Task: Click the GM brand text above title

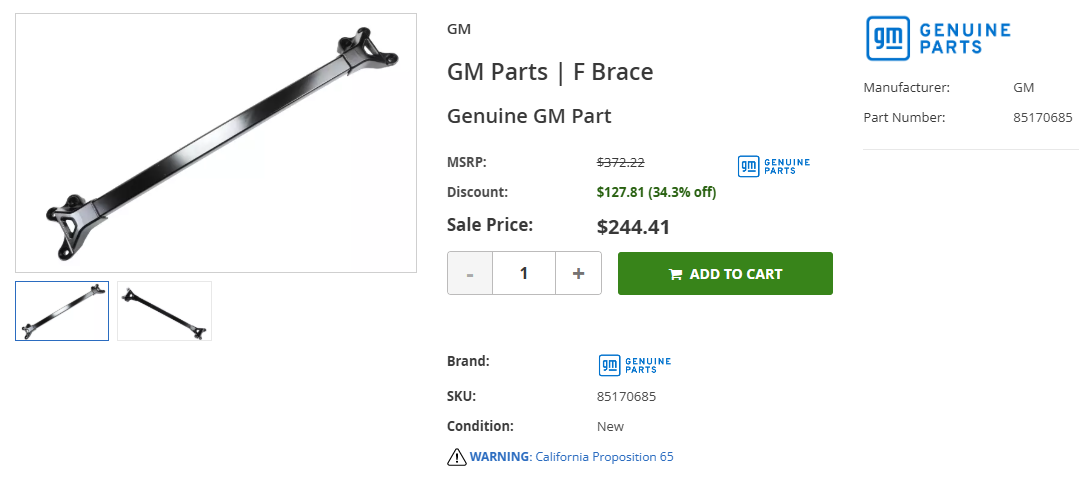Action: 459,29
